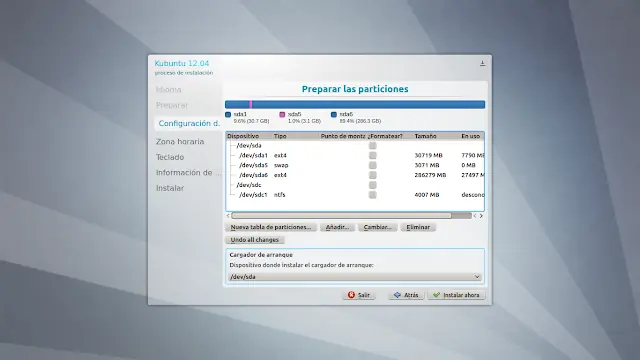Screen dimensions: 640x360
Task: Go to the Idioma step in sidebar
Action: pos(169,89)
